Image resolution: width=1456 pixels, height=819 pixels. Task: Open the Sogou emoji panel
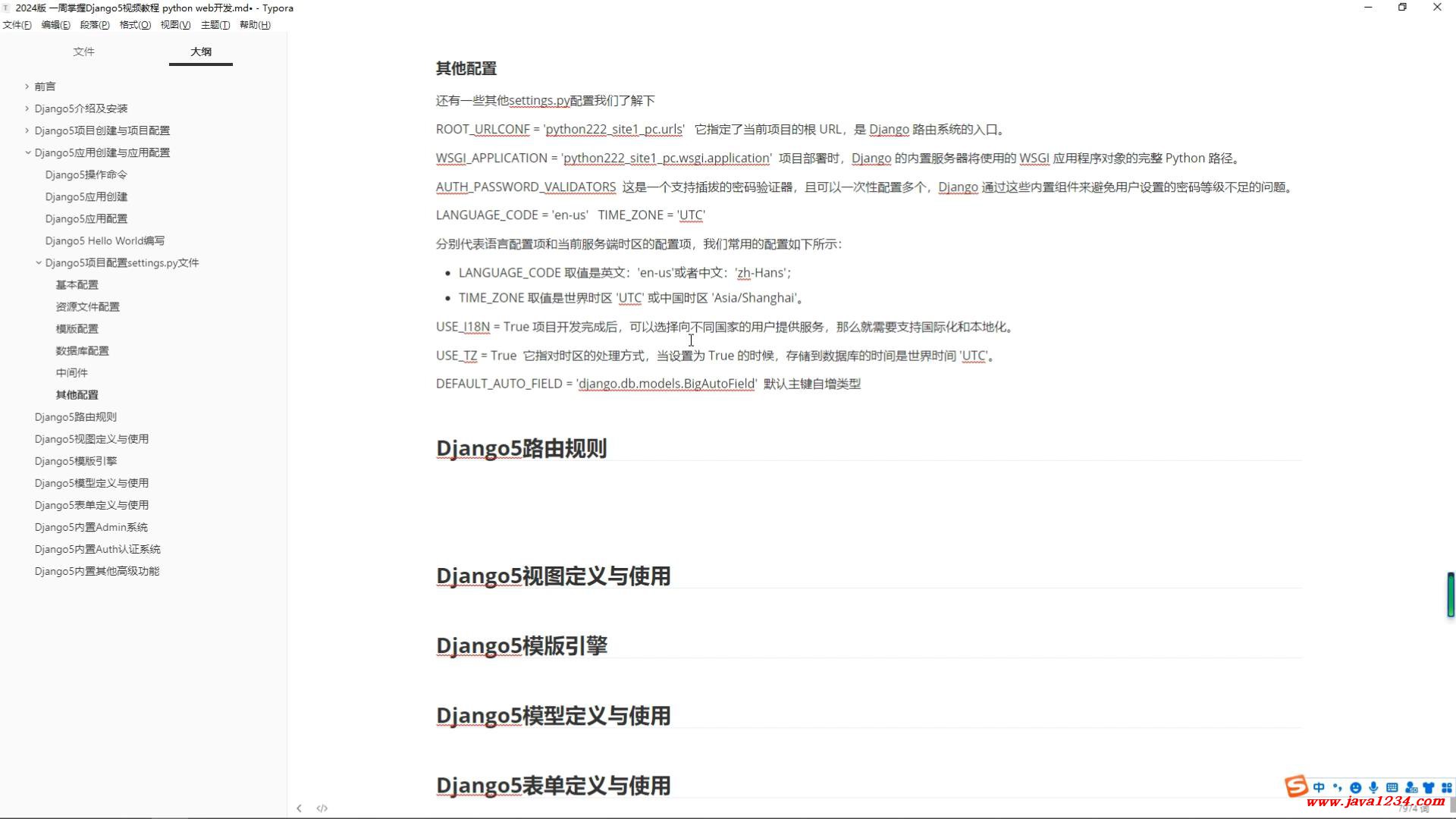1355,787
